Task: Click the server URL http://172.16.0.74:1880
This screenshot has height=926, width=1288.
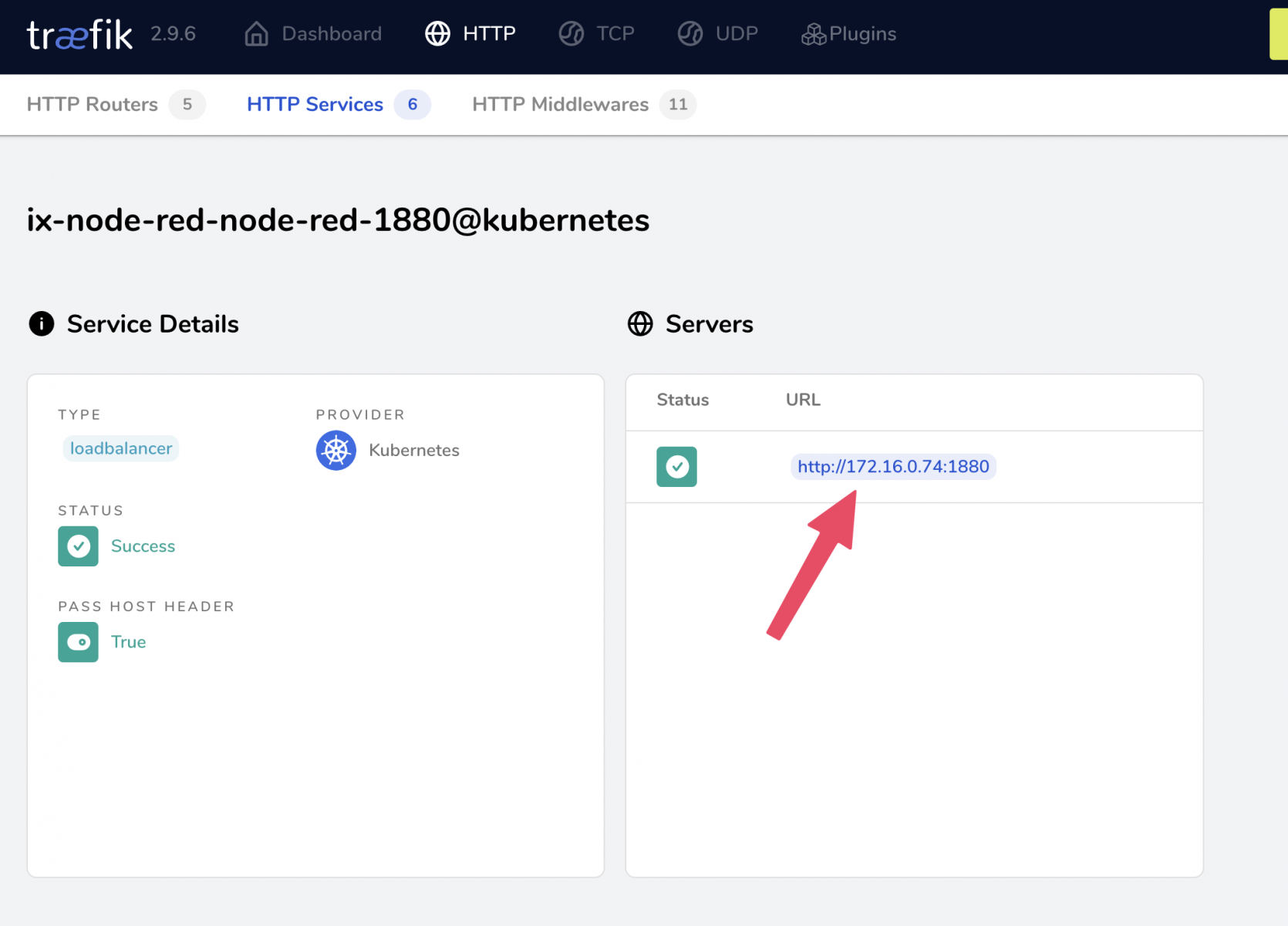Action: coord(893,467)
